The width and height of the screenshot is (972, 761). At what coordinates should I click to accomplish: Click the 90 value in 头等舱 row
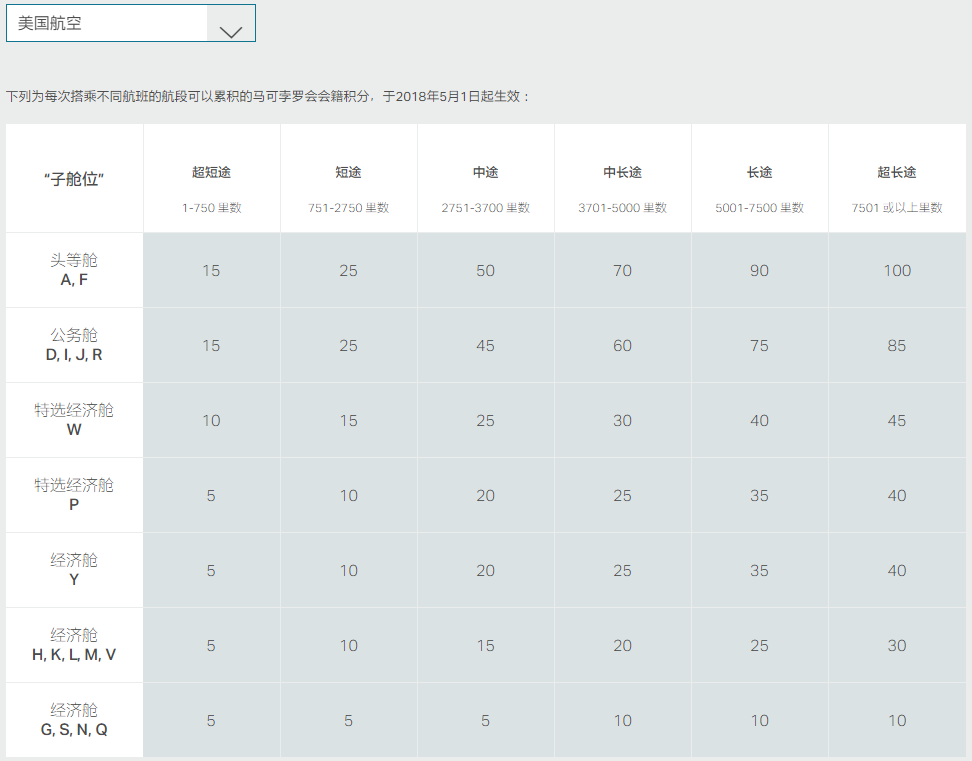click(759, 271)
